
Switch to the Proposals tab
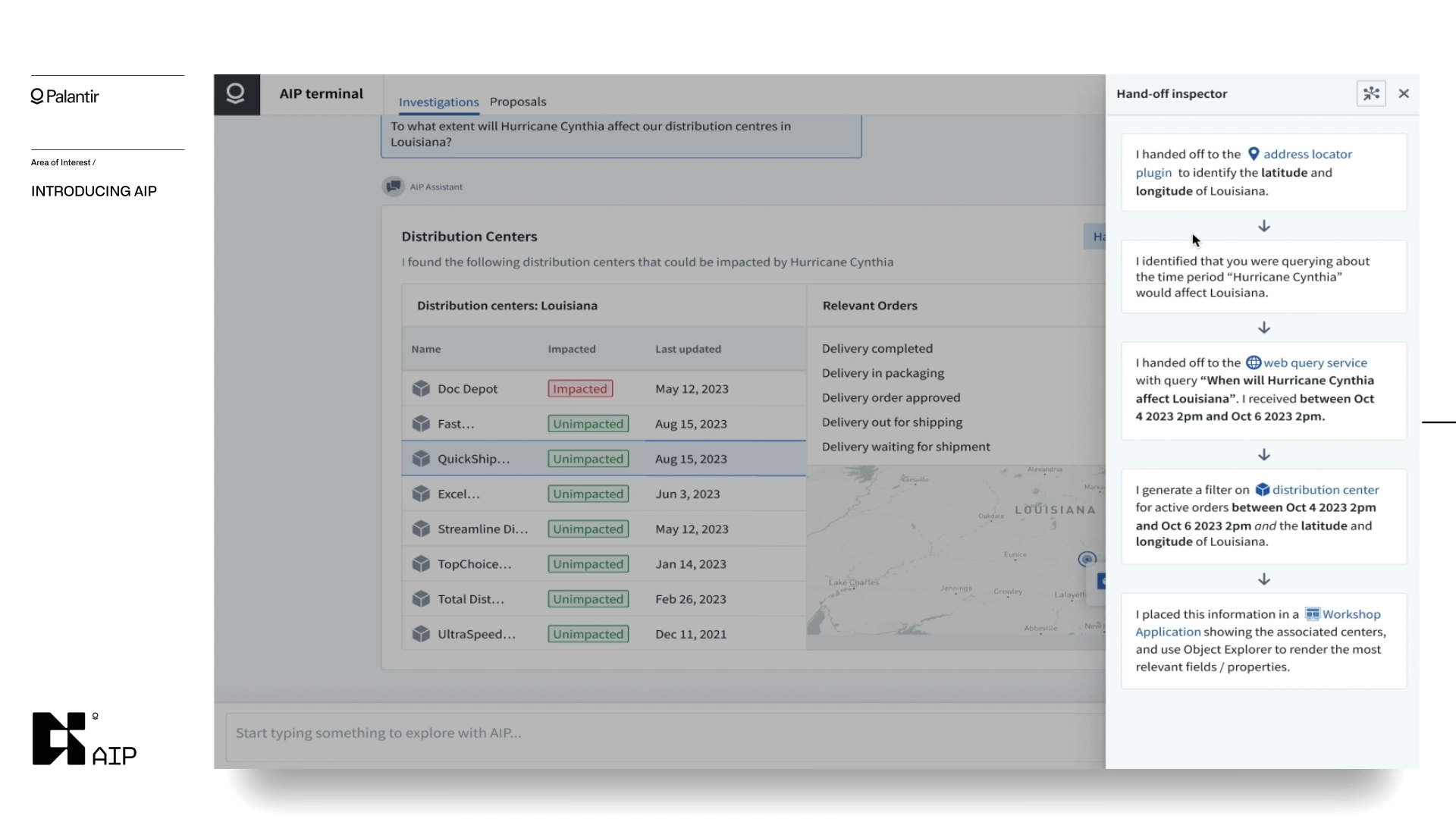pos(518,102)
